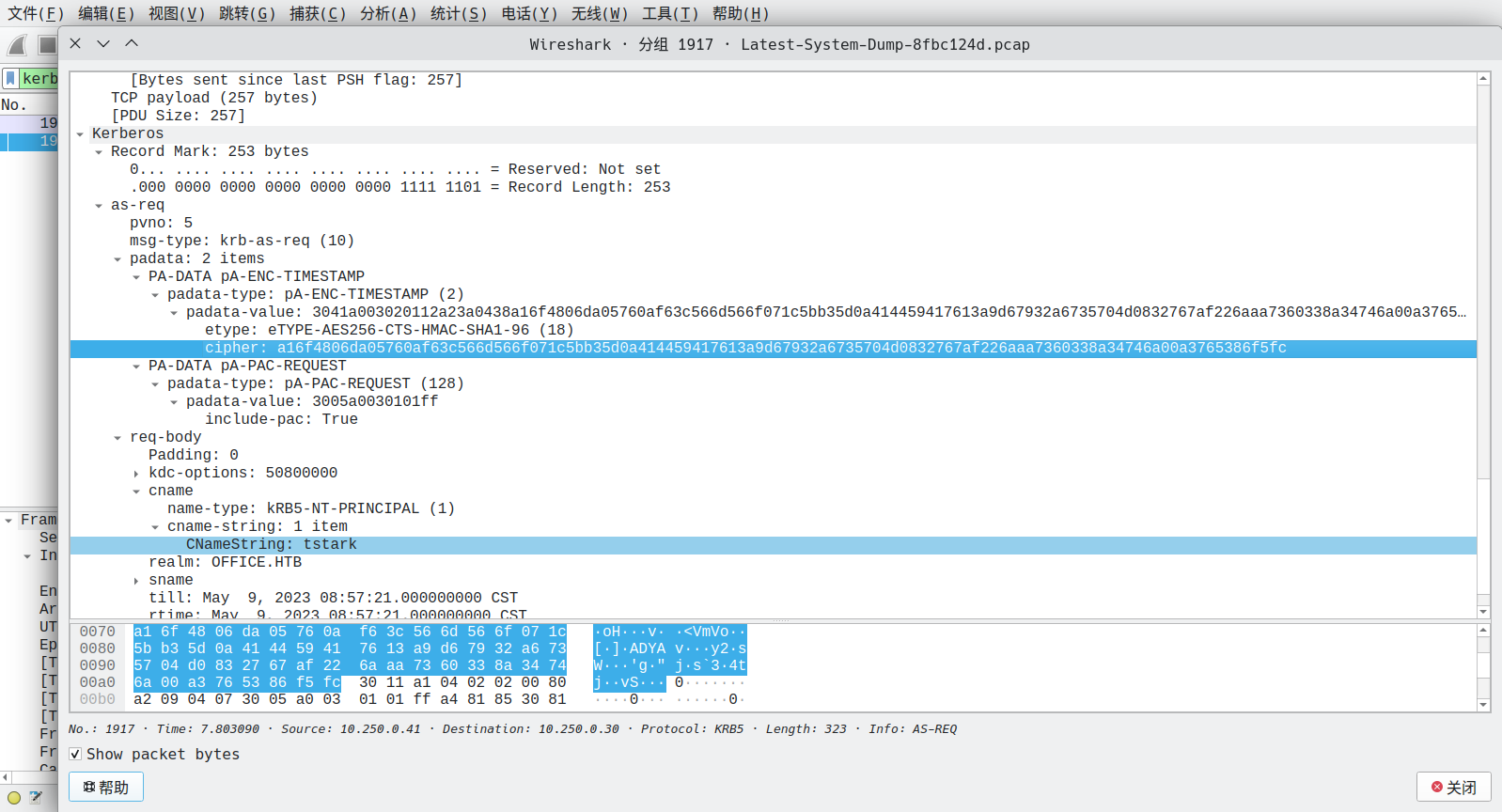Screen dimensions: 1502x812
Task: Open the 统计(S) menu
Action: pyautogui.click(x=458, y=13)
